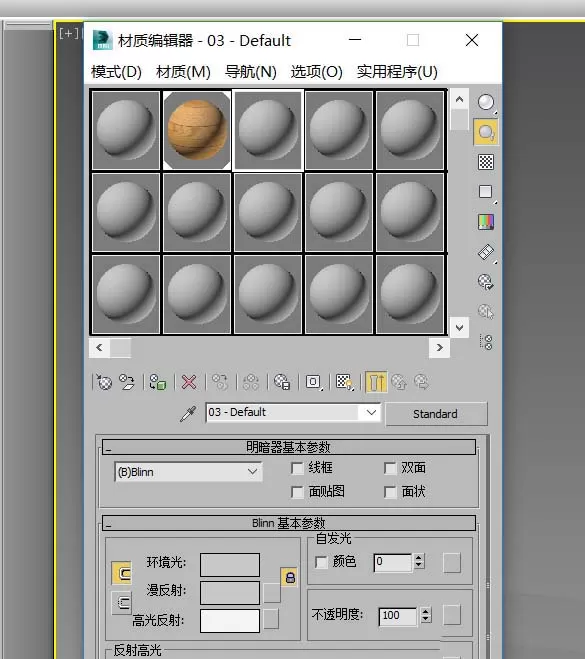Click the Material ID Channel icon
585x659 pixels.
pos(314,382)
